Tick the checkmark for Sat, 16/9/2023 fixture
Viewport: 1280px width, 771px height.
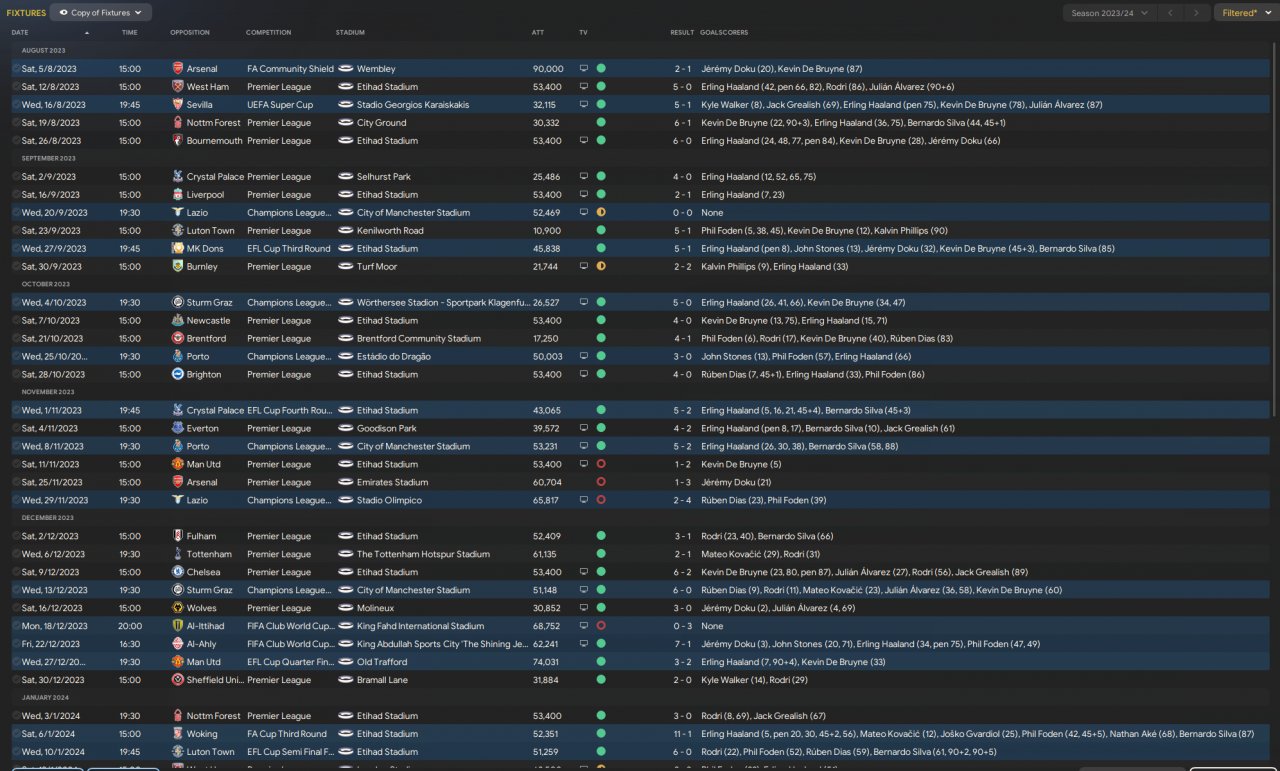coord(17,195)
